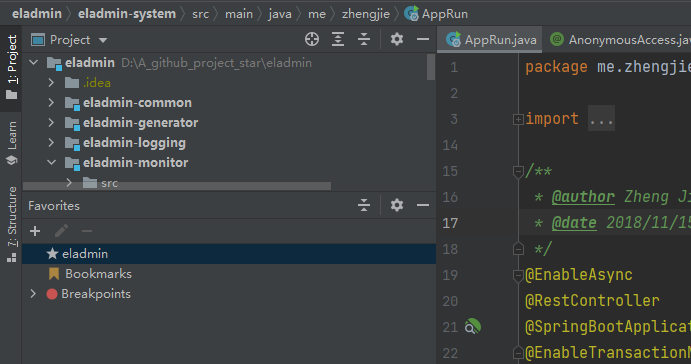Click @author Javadoc tag link
Image resolution: width=691 pixels, height=364 pixels.
(x=583, y=197)
